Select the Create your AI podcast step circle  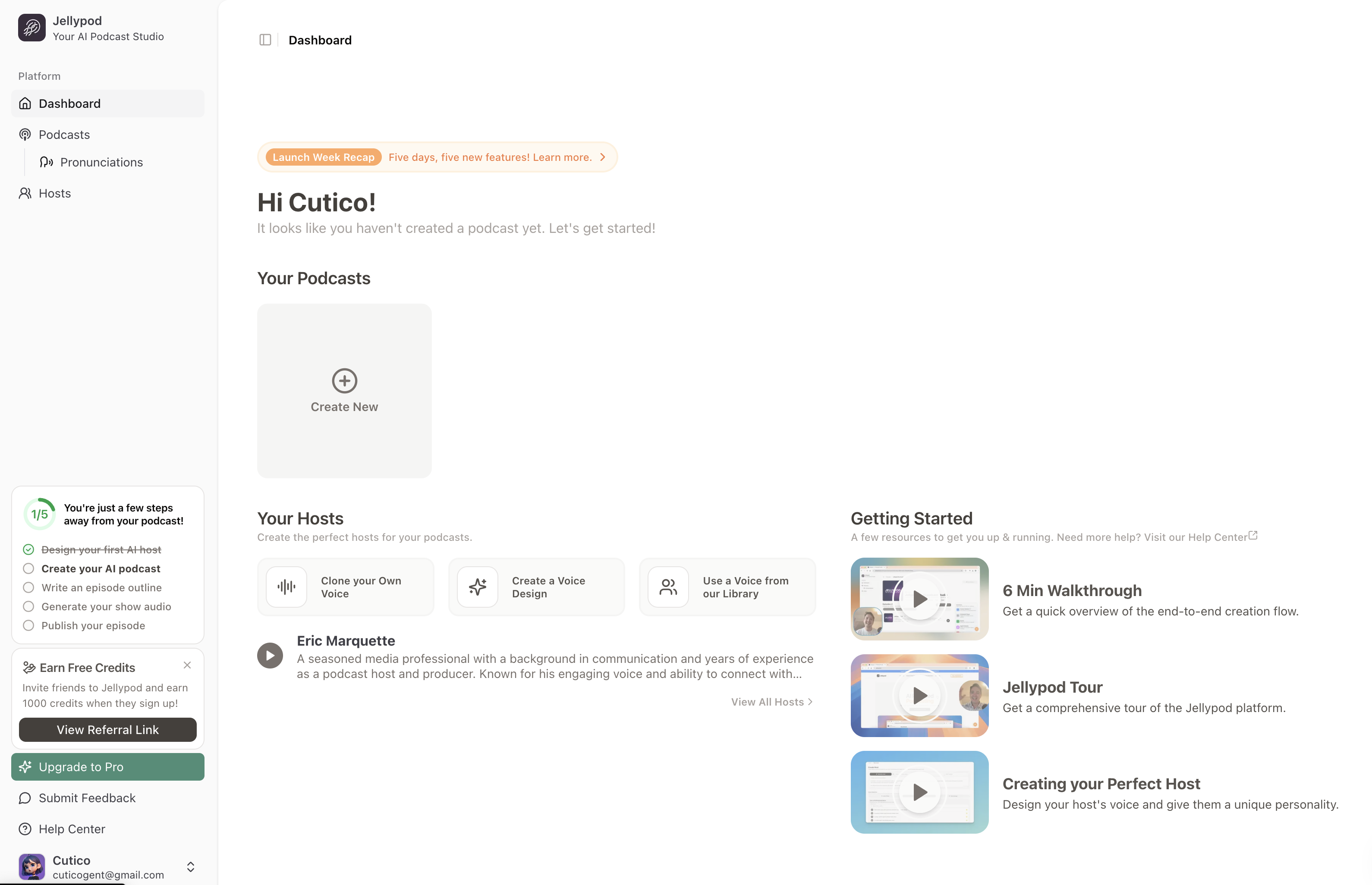[28, 568]
